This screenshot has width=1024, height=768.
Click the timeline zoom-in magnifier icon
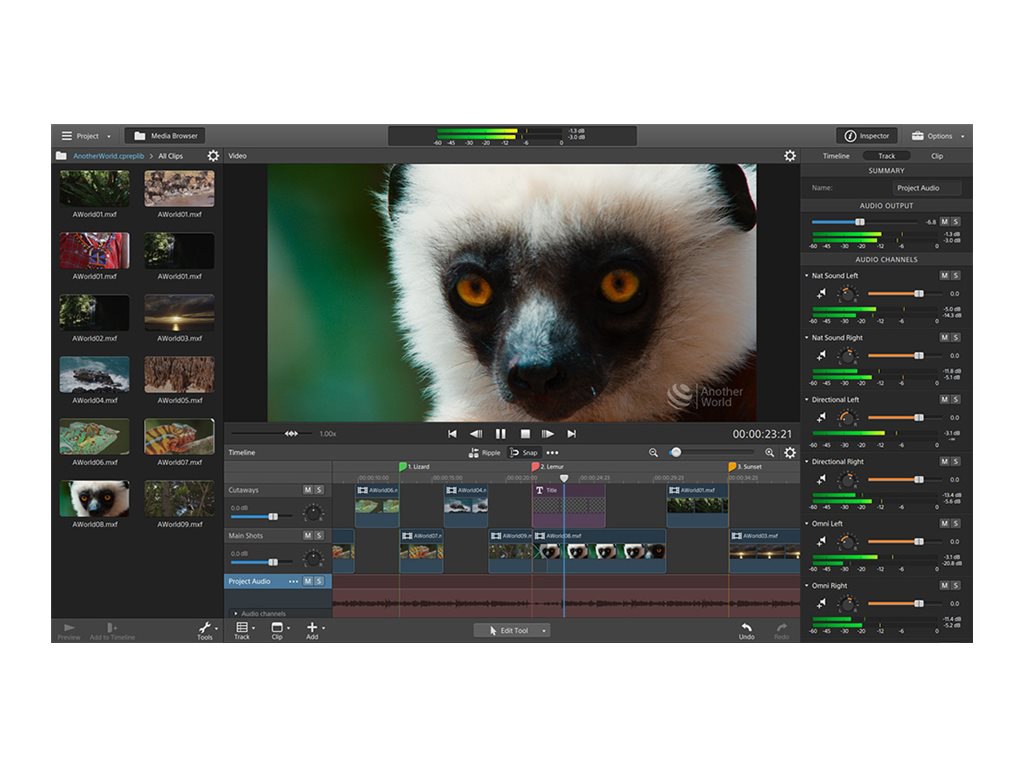[x=770, y=453]
